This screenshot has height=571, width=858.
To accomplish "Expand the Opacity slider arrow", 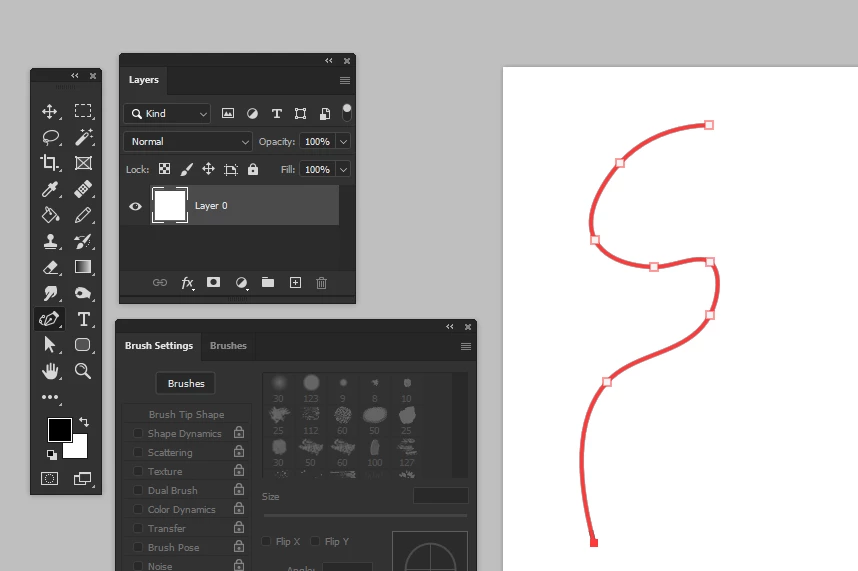I will click(344, 142).
